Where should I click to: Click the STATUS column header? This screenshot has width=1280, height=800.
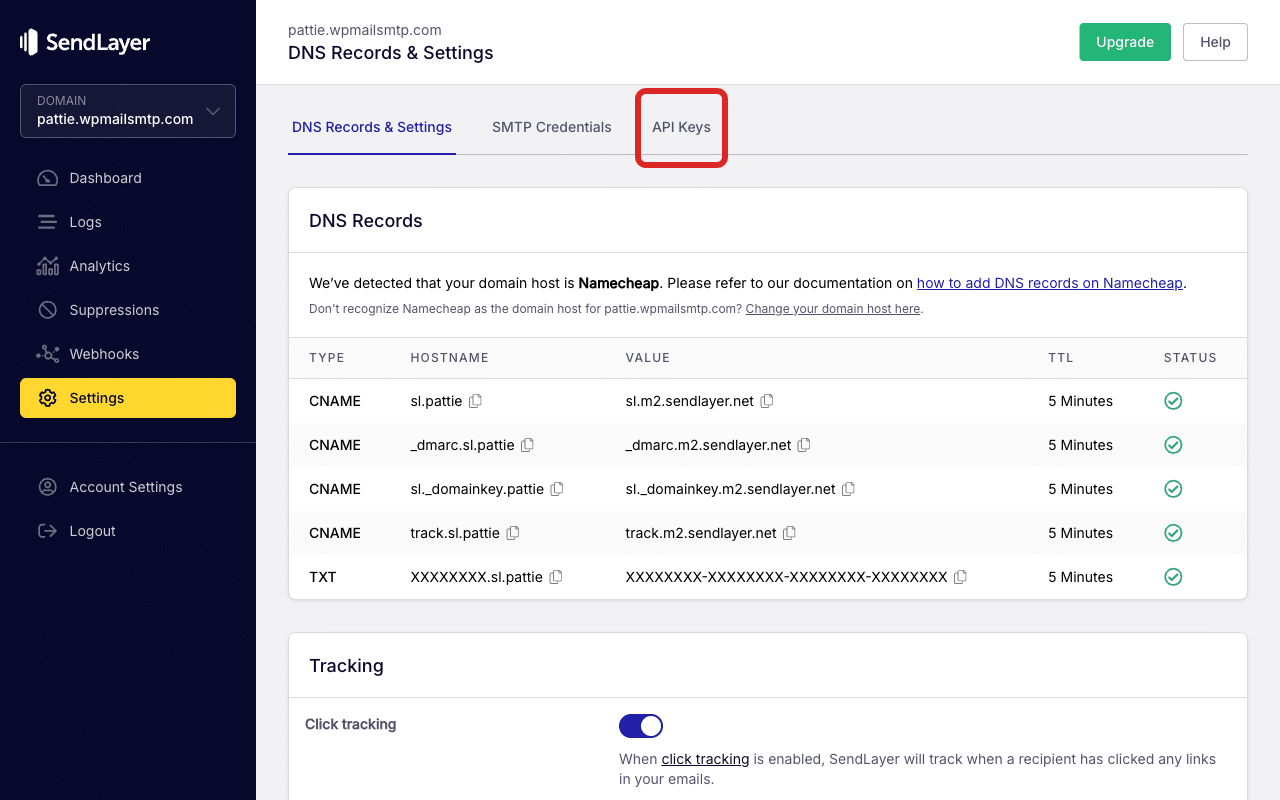[1190, 358]
